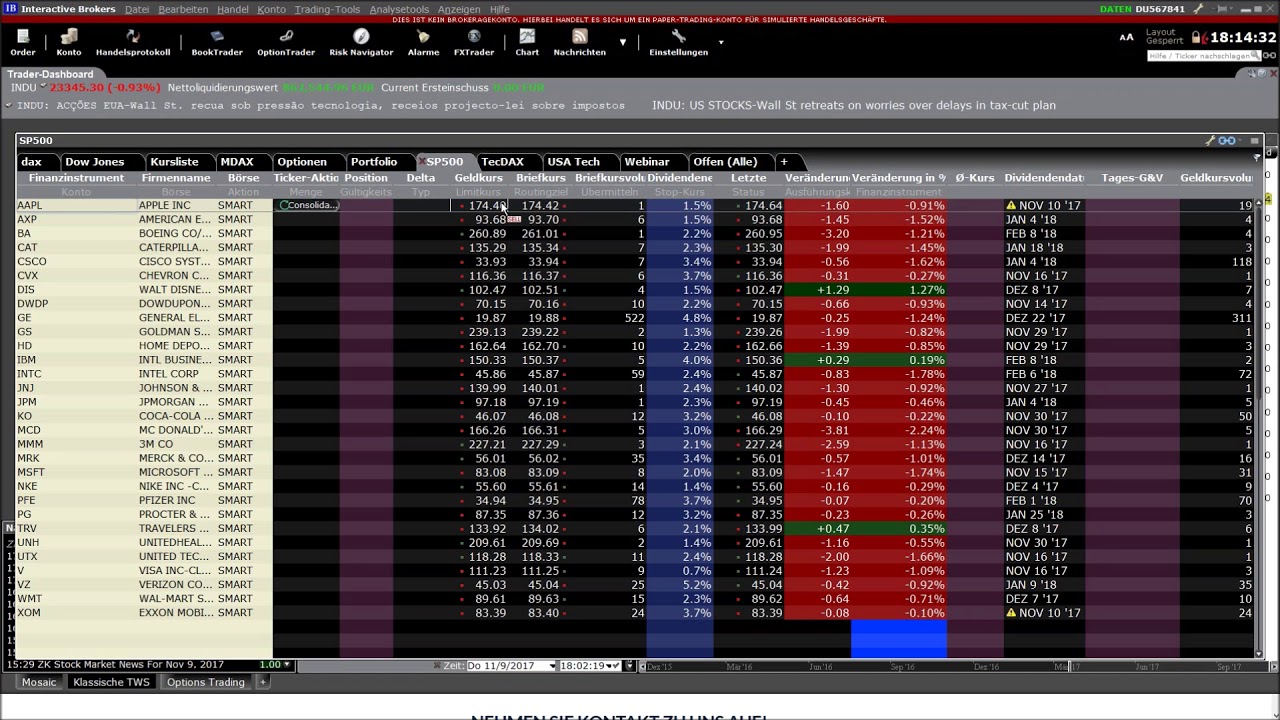Open the Nachrichten news feed icon

pos(579,42)
